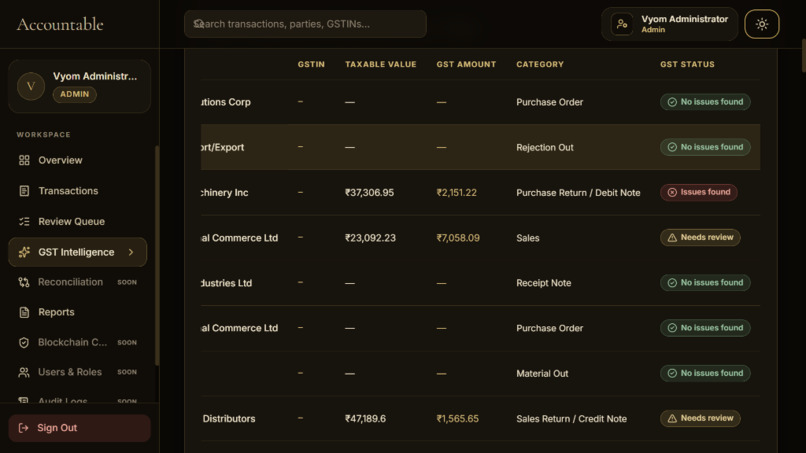
Task: Sort by the GSTIN column header
Action: pyautogui.click(x=311, y=64)
